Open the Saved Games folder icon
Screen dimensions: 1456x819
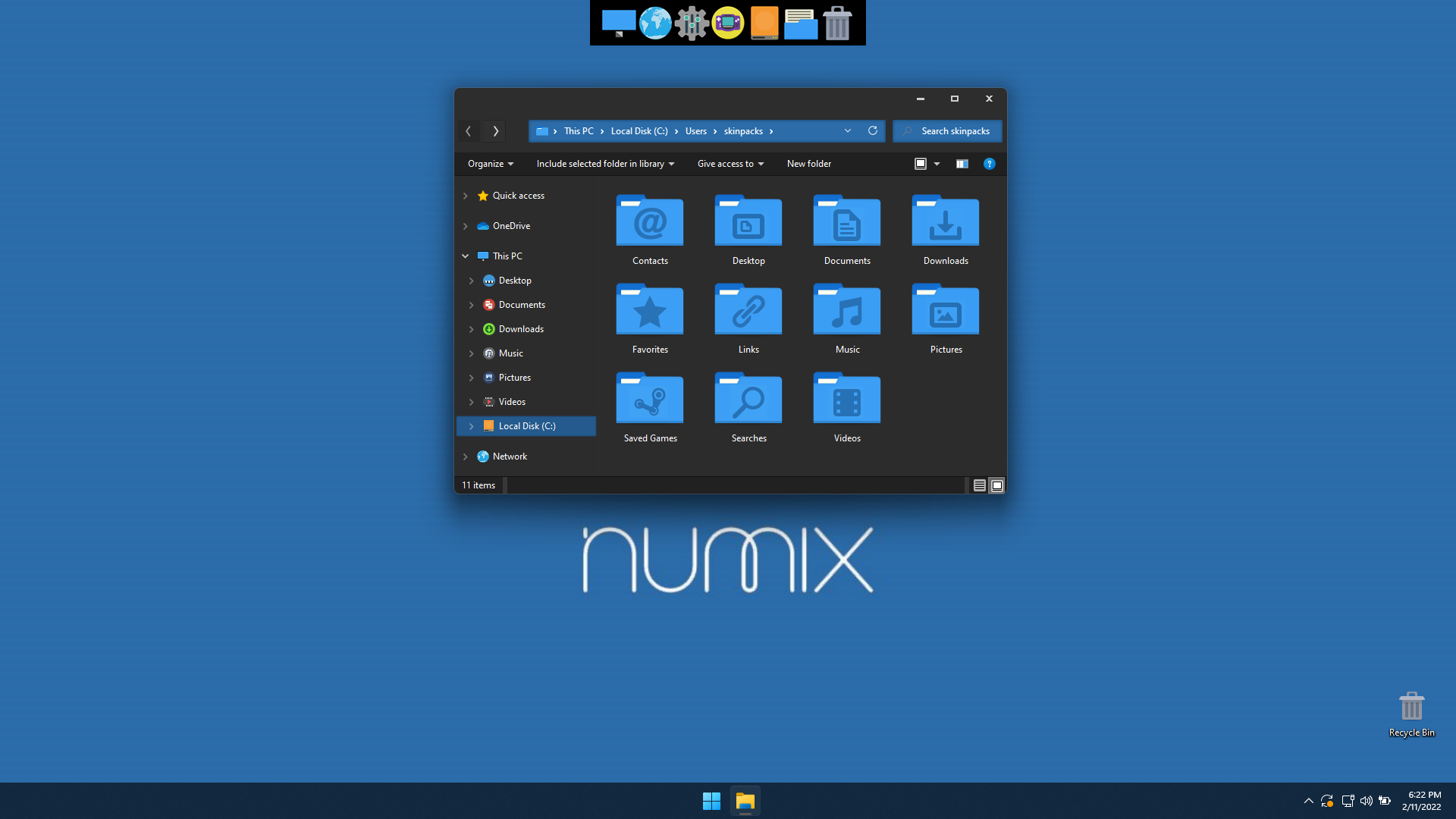[650, 399]
